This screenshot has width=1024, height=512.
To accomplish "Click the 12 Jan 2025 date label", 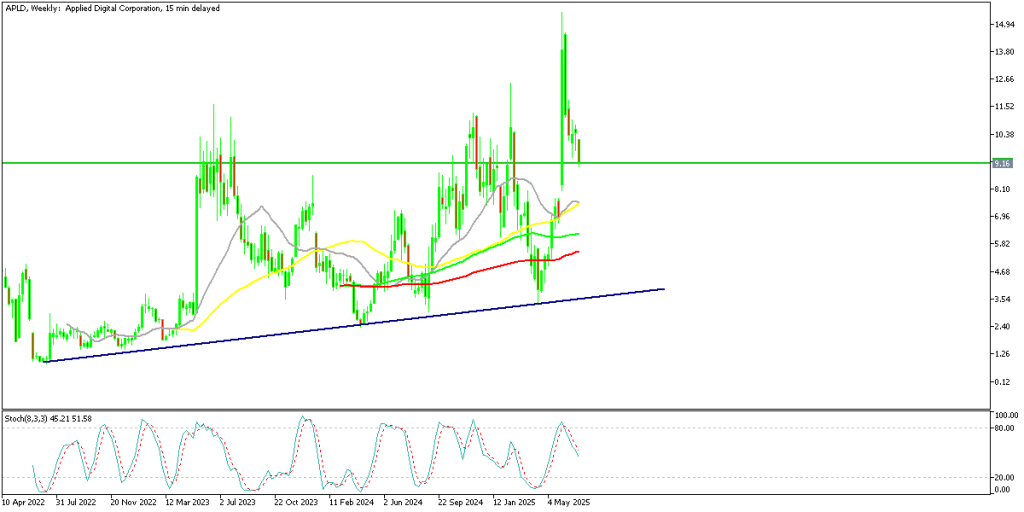I will click(513, 502).
